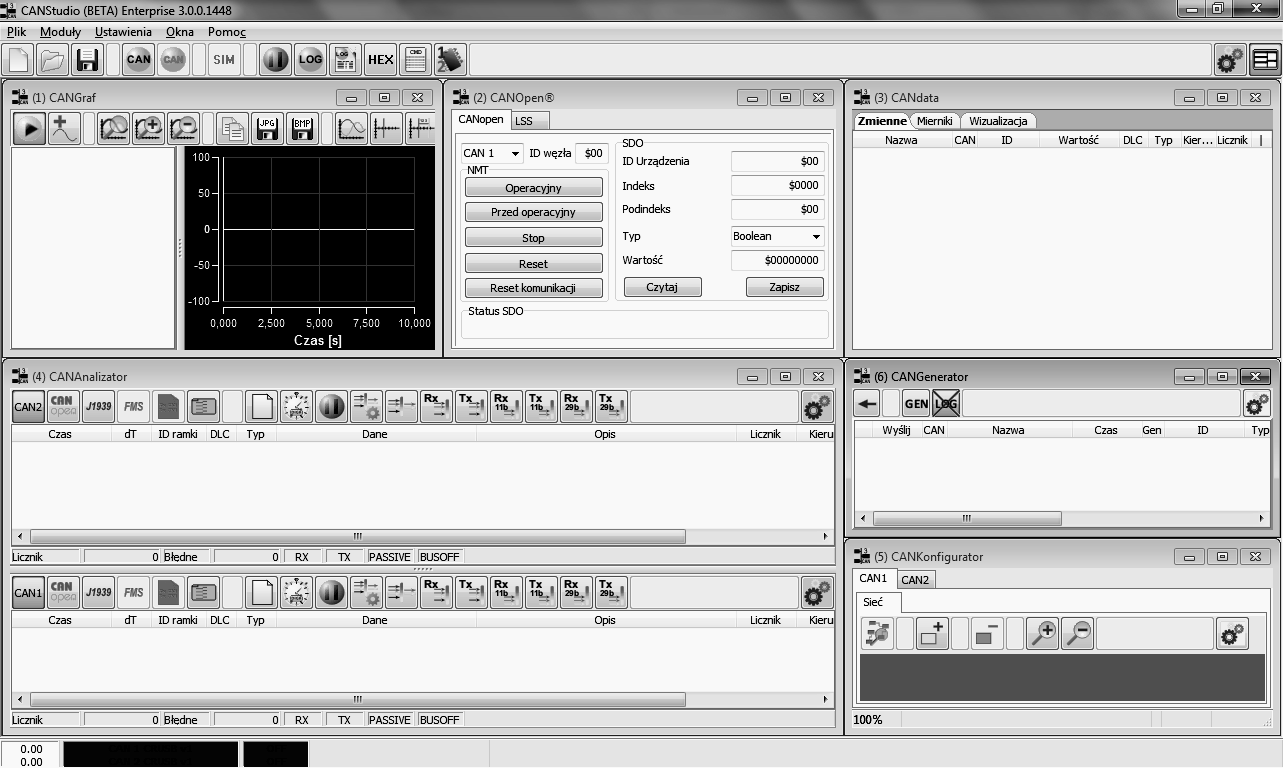Viewport: 1283px width, 768px height.
Task: Save project with floppy disk icon
Action: click(x=86, y=60)
